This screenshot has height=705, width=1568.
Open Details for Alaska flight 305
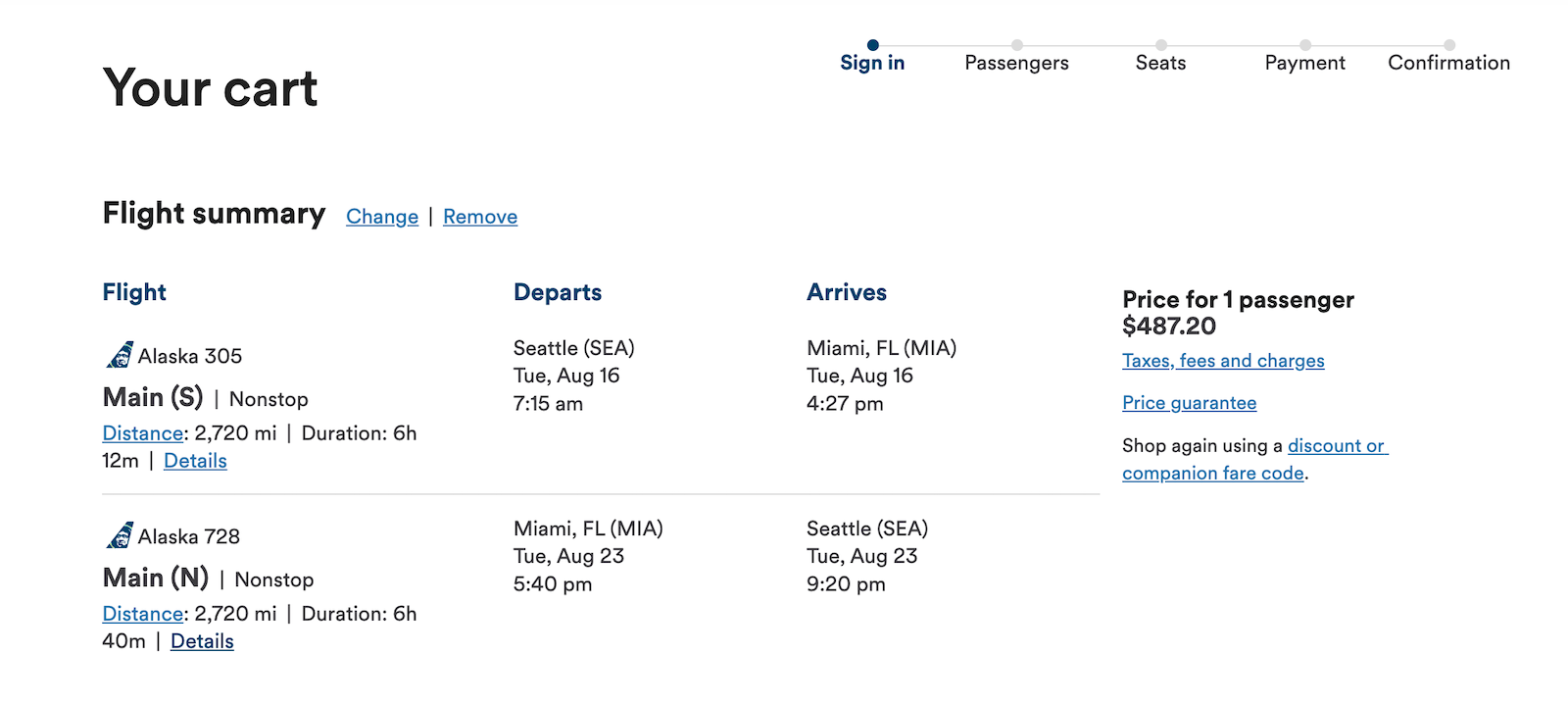(x=194, y=460)
